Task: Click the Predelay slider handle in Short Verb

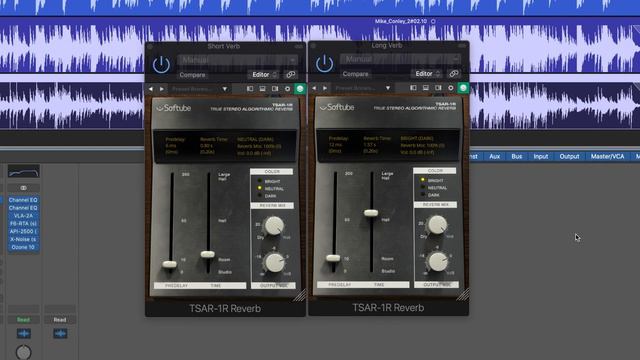Action: [169, 264]
